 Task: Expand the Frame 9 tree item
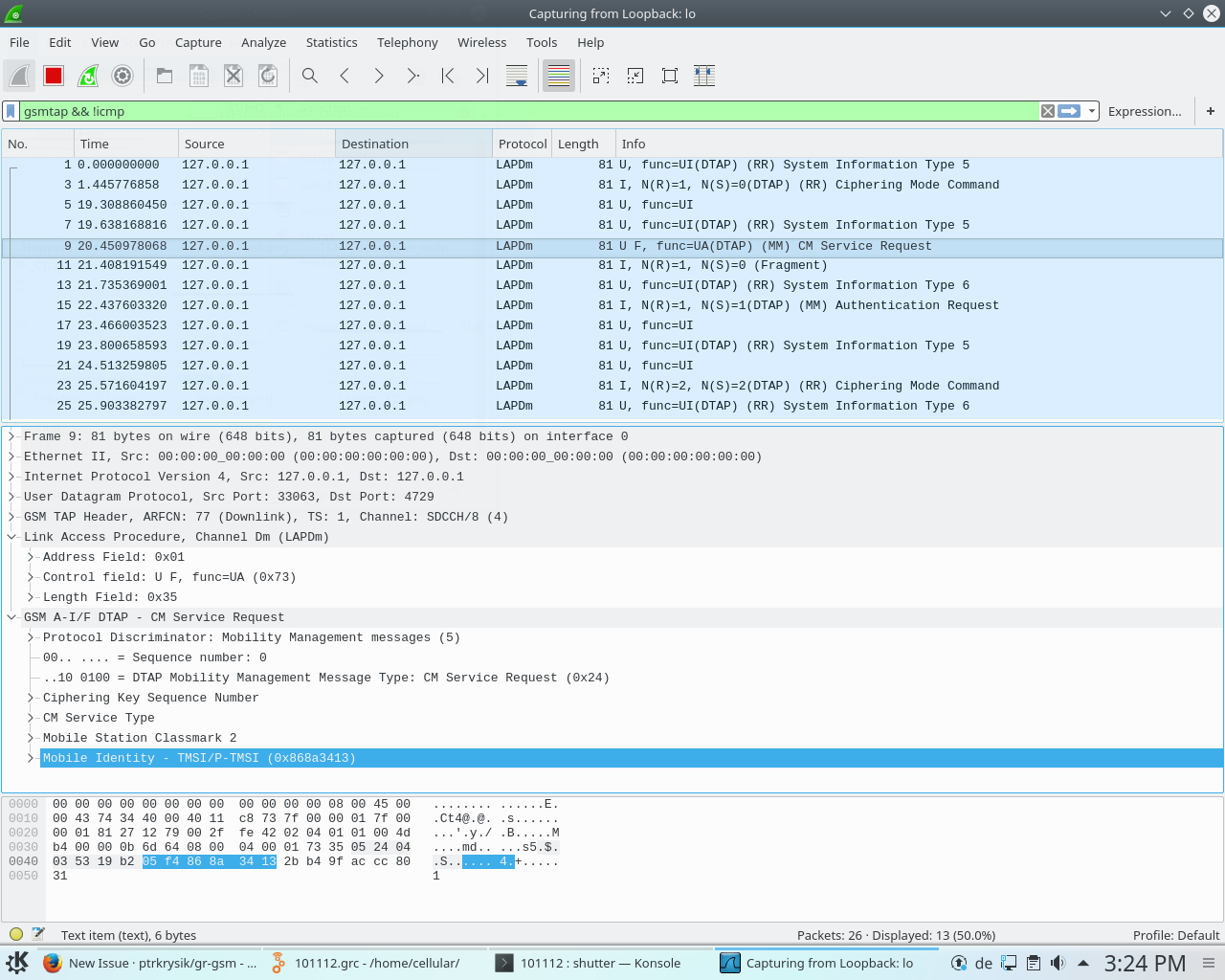[x=10, y=436]
